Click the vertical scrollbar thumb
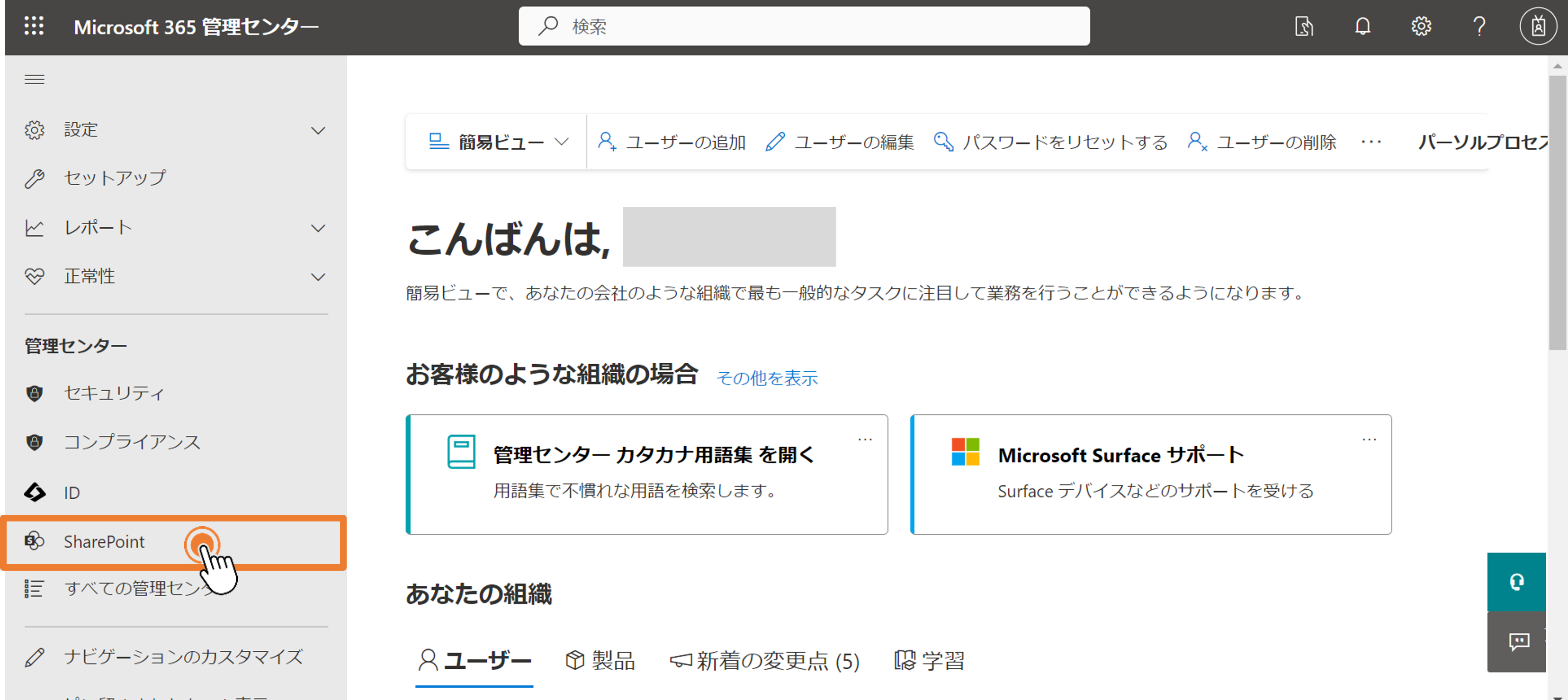 [x=1557, y=213]
